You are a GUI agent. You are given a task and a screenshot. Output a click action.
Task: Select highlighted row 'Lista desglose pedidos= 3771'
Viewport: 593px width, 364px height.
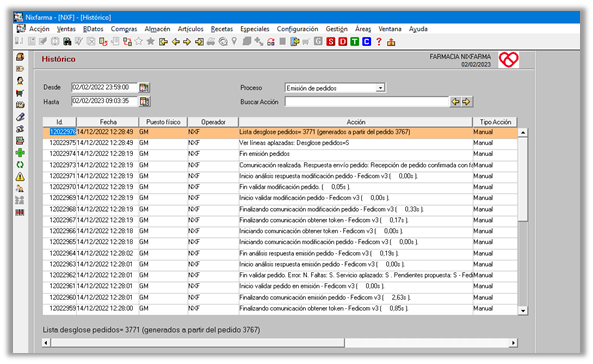pos(280,132)
